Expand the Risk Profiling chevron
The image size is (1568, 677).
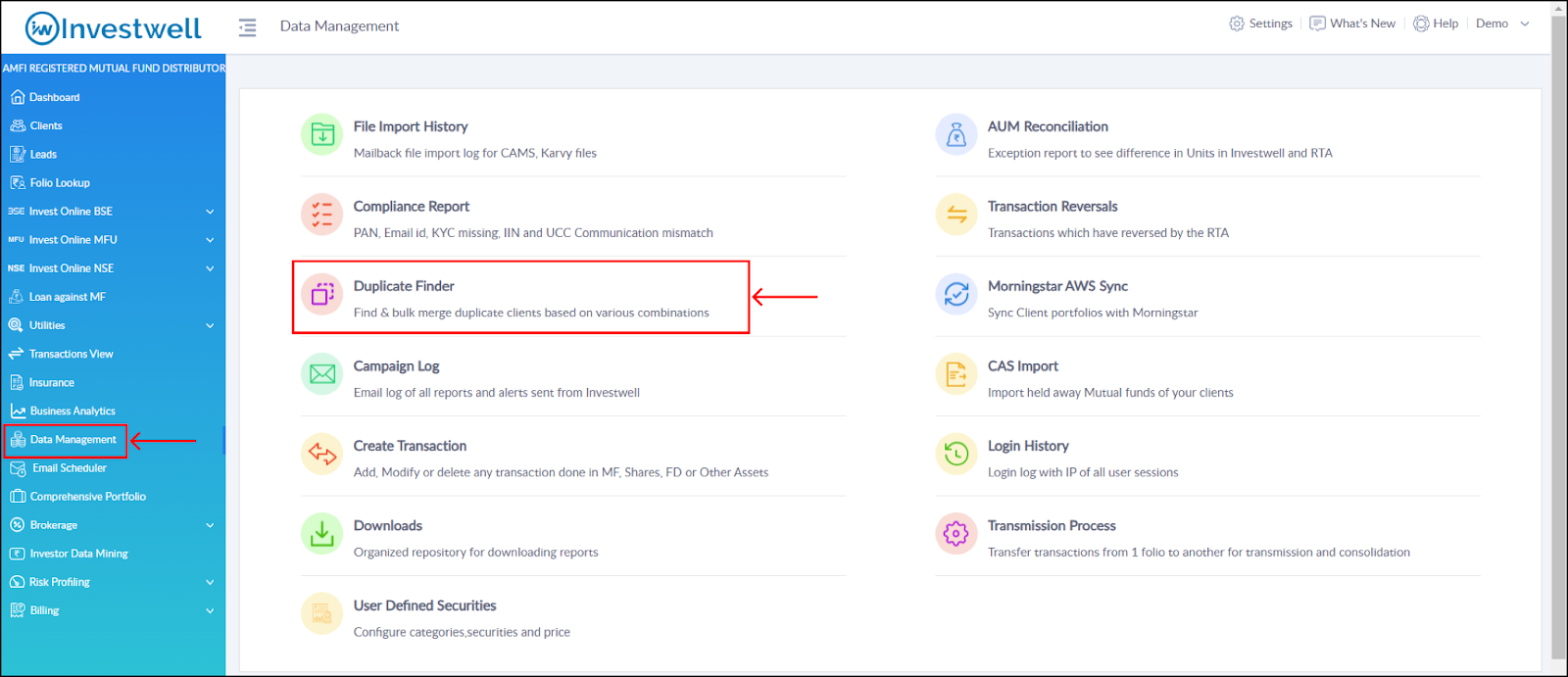point(210,582)
